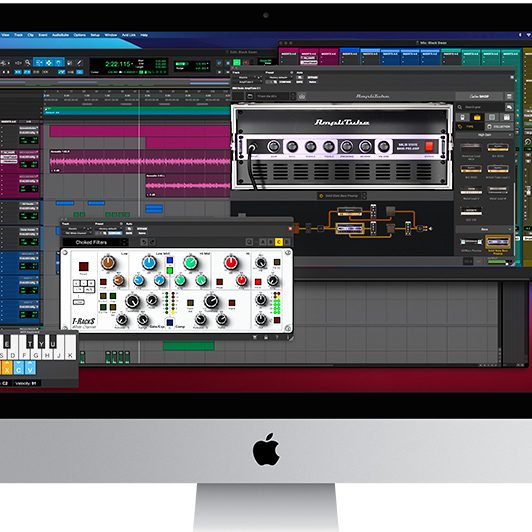Show stomp pedals gear category in AmpliTube
Screen dimensions: 532x532
(x=462, y=117)
